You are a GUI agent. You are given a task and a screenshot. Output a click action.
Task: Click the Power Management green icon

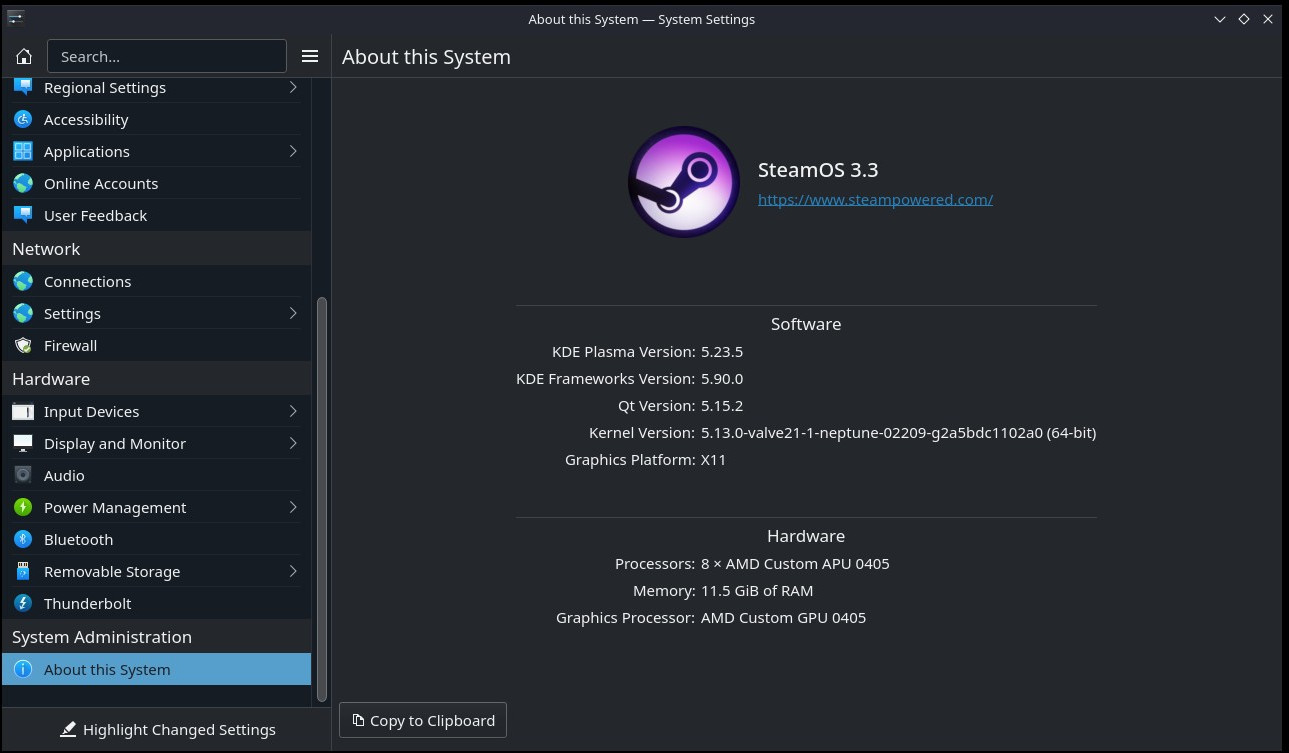pyautogui.click(x=23, y=507)
